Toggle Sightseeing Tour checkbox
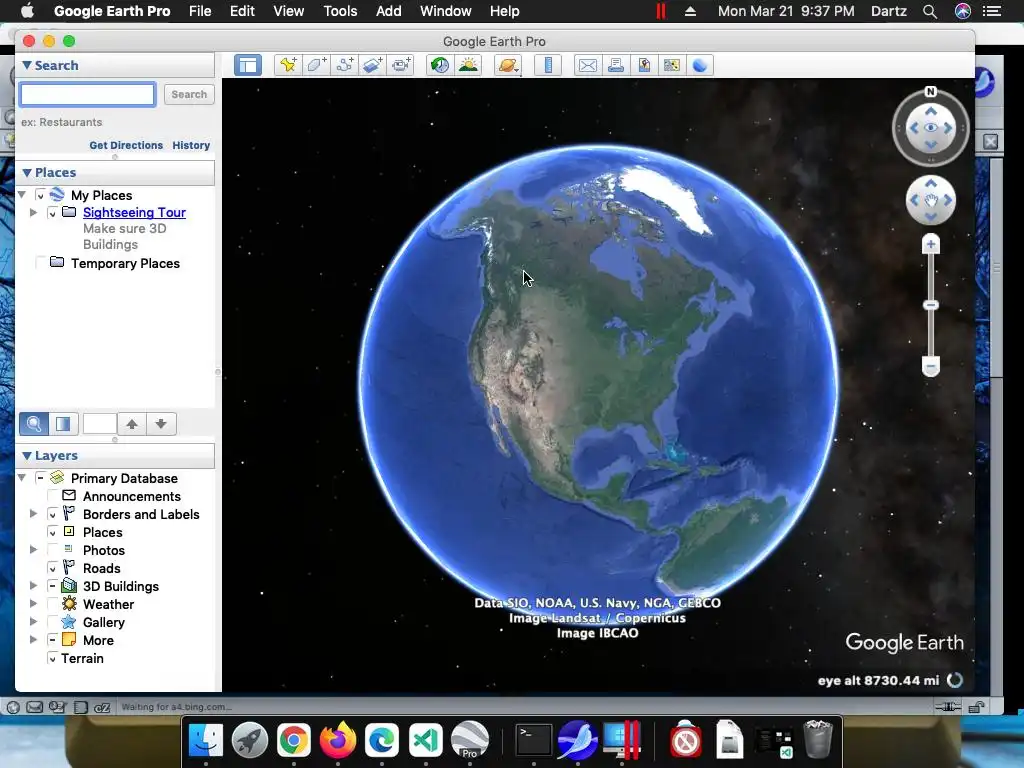Screen dimensions: 1024x768 52,213
